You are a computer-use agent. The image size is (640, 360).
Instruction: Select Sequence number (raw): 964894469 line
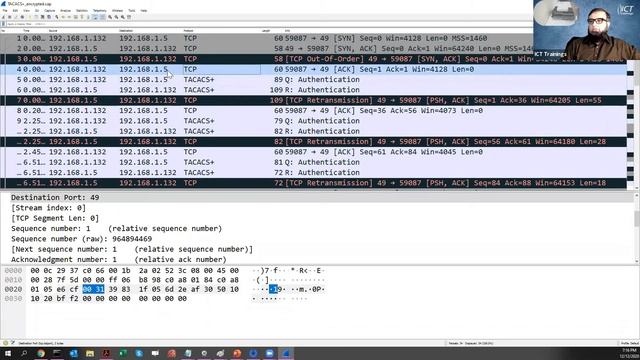point(82,239)
